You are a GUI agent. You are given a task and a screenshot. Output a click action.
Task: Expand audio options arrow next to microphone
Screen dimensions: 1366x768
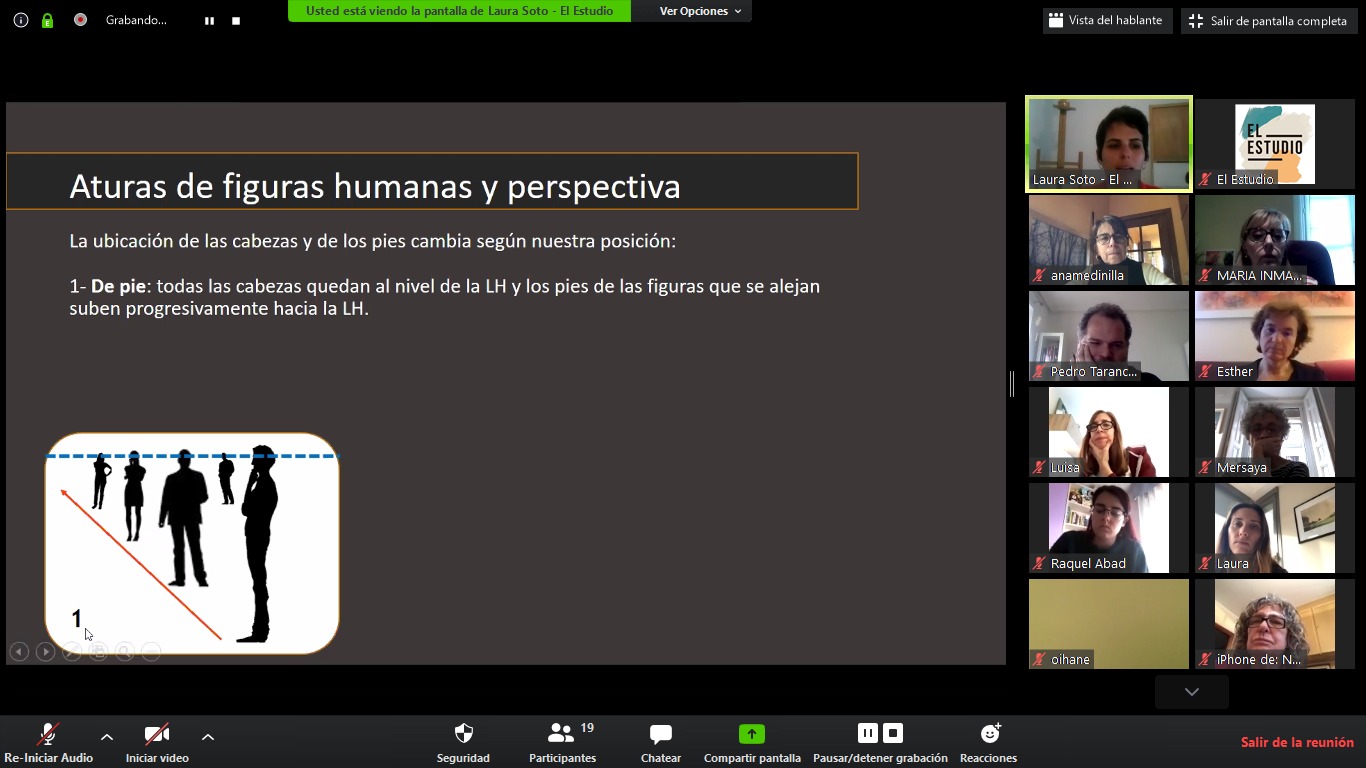[x=107, y=737]
